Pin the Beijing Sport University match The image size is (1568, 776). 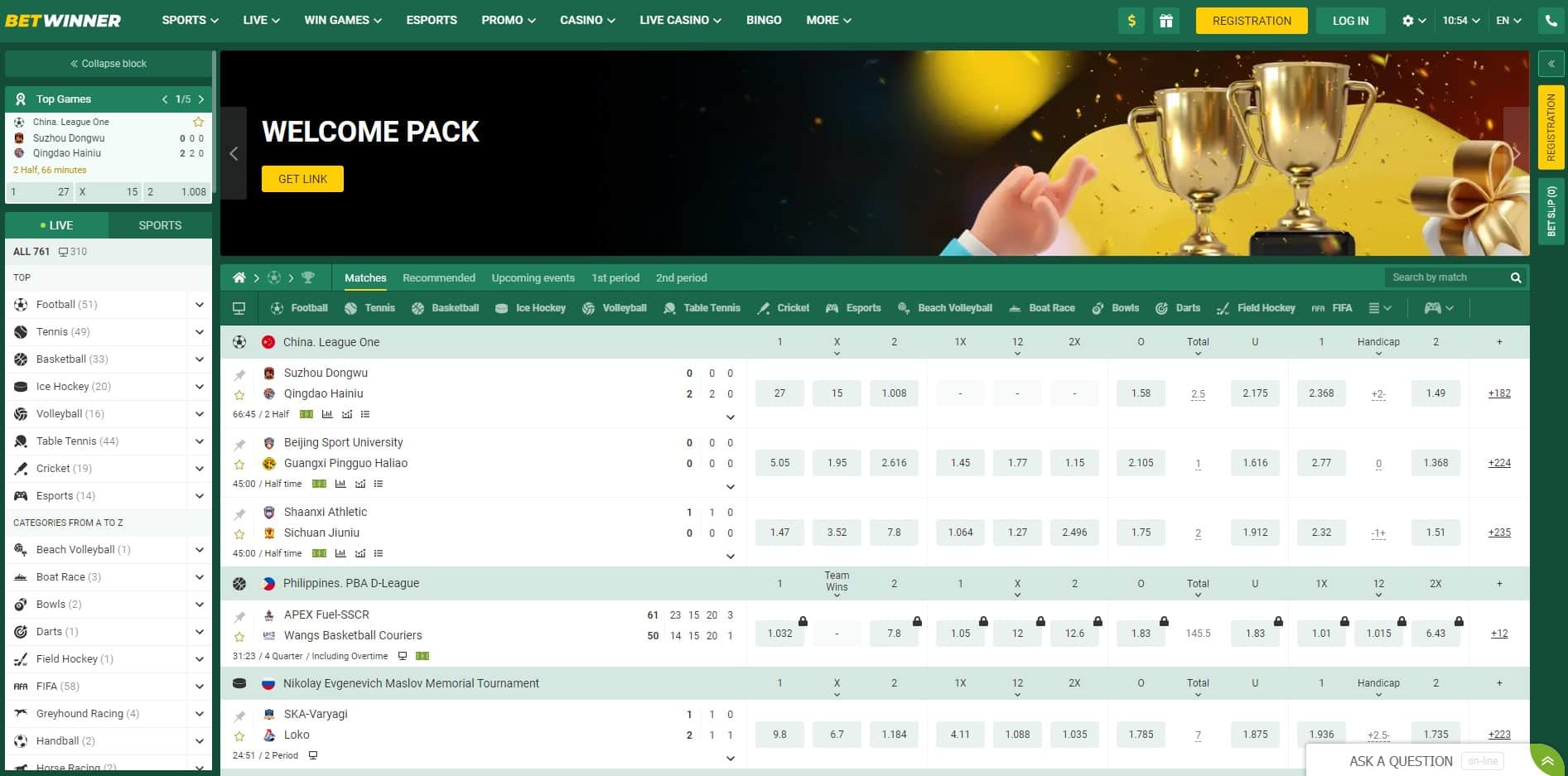(239, 445)
